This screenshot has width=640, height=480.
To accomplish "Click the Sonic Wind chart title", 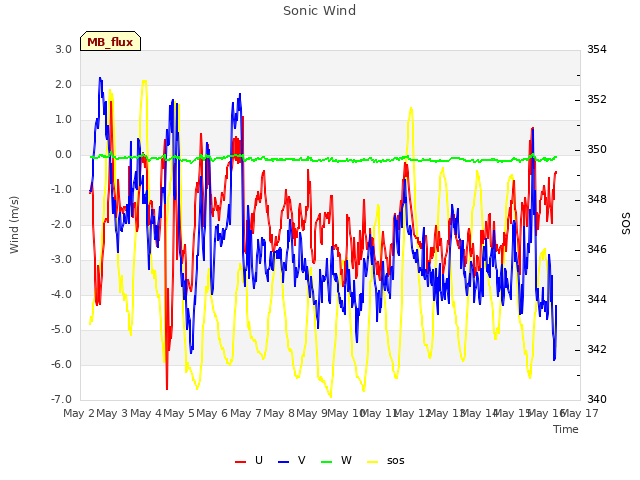I will pyautogui.click(x=320, y=11).
